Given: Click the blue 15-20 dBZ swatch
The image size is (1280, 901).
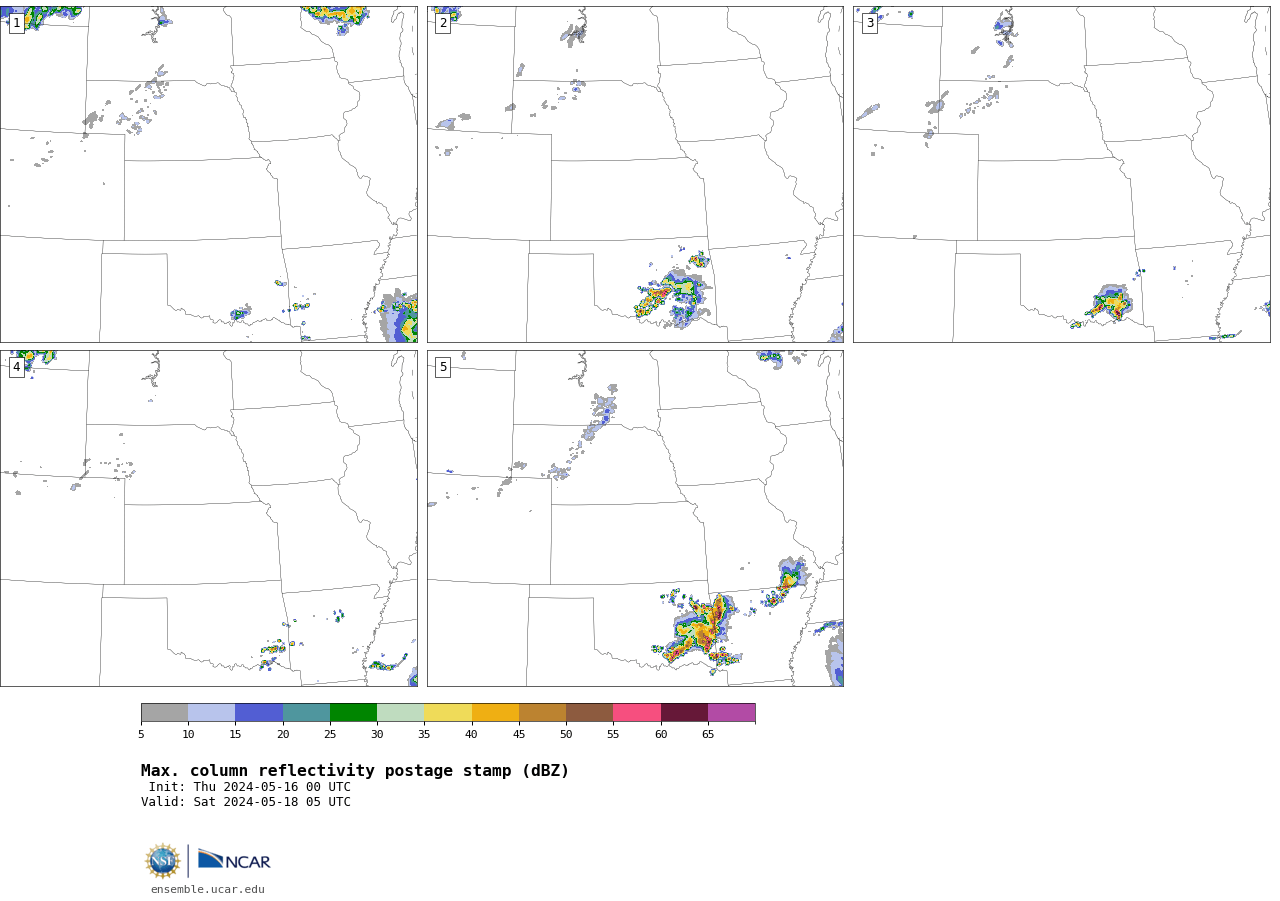Looking at the screenshot, I should coord(259,713).
